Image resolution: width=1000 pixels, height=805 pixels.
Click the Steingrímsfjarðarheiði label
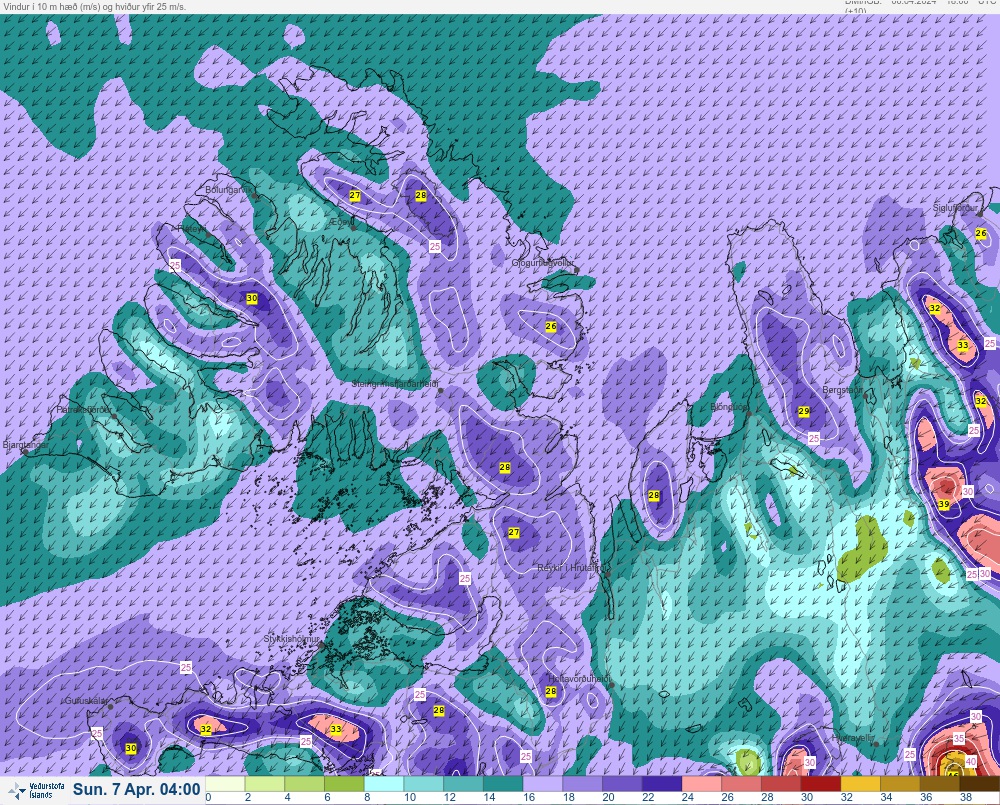pyautogui.click(x=395, y=384)
